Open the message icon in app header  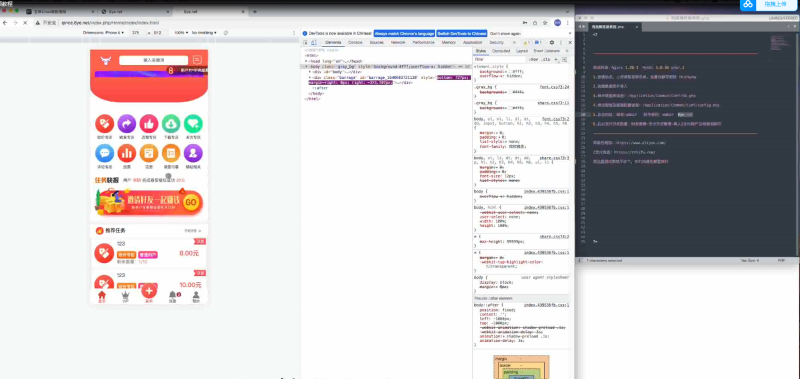197,60
